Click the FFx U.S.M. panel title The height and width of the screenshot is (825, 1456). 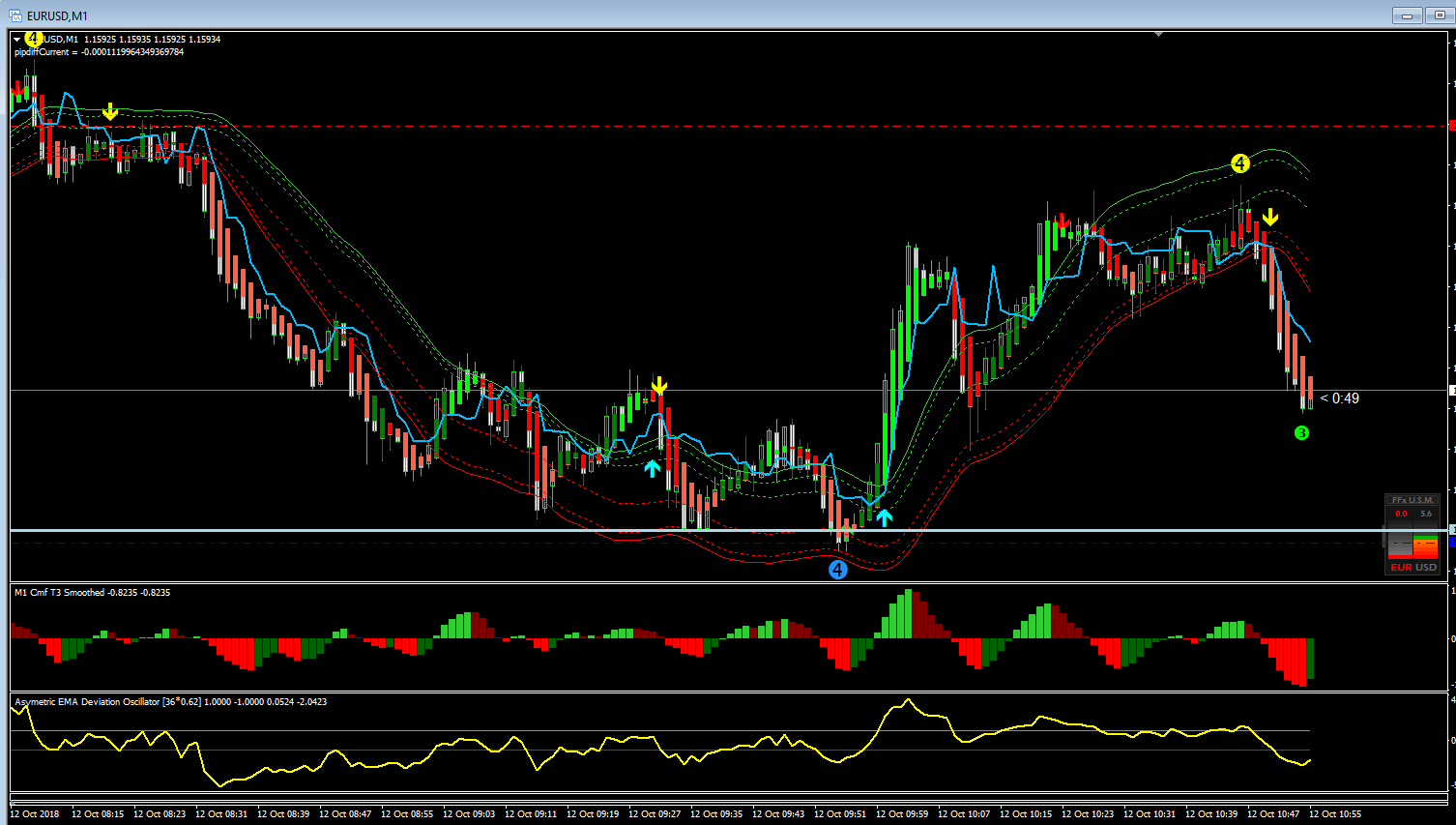(1412, 500)
